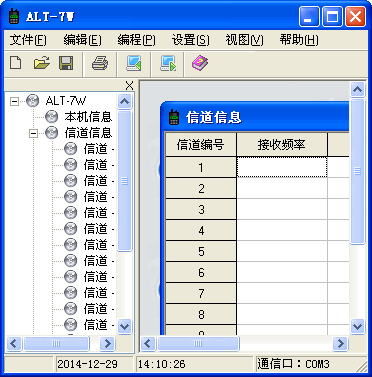The image size is (372, 377).
Task: Select channel row header 7
Action: coord(201,294)
